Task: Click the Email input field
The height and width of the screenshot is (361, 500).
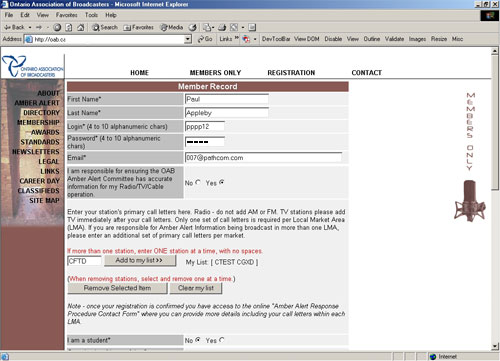Action: (263, 157)
